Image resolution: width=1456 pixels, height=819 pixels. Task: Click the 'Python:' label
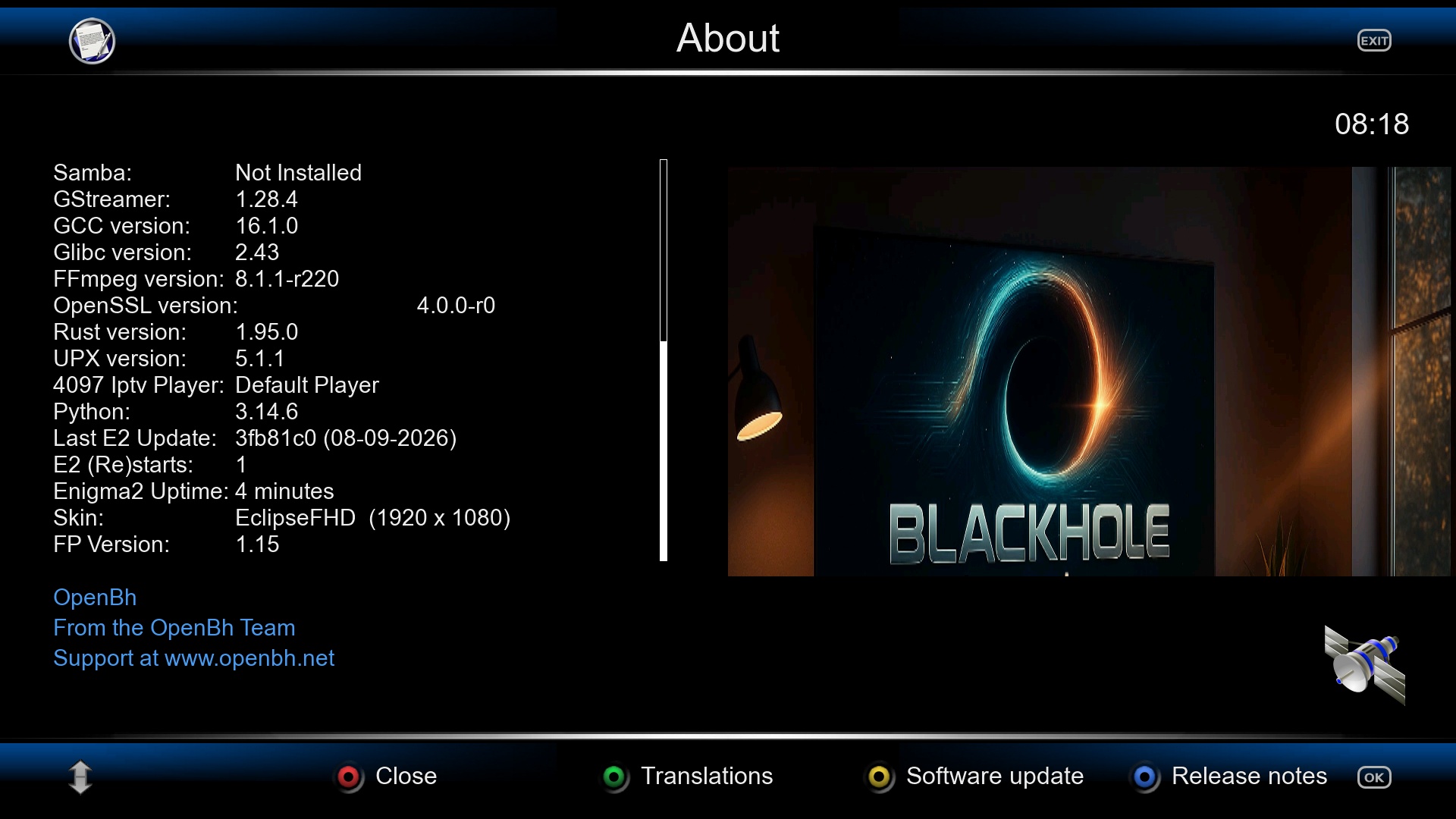pos(92,413)
